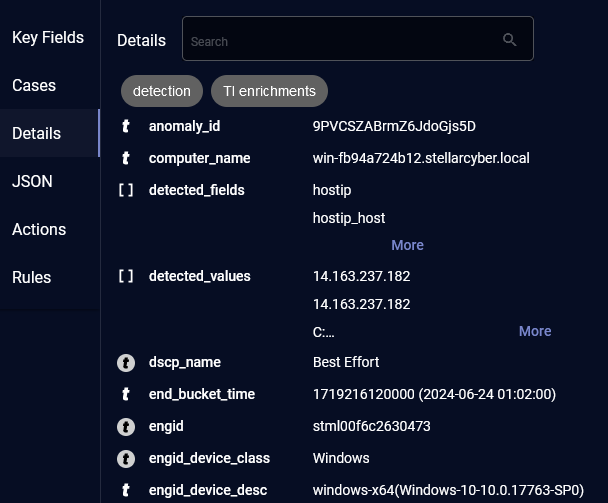Open the JSON tab

pos(32,182)
